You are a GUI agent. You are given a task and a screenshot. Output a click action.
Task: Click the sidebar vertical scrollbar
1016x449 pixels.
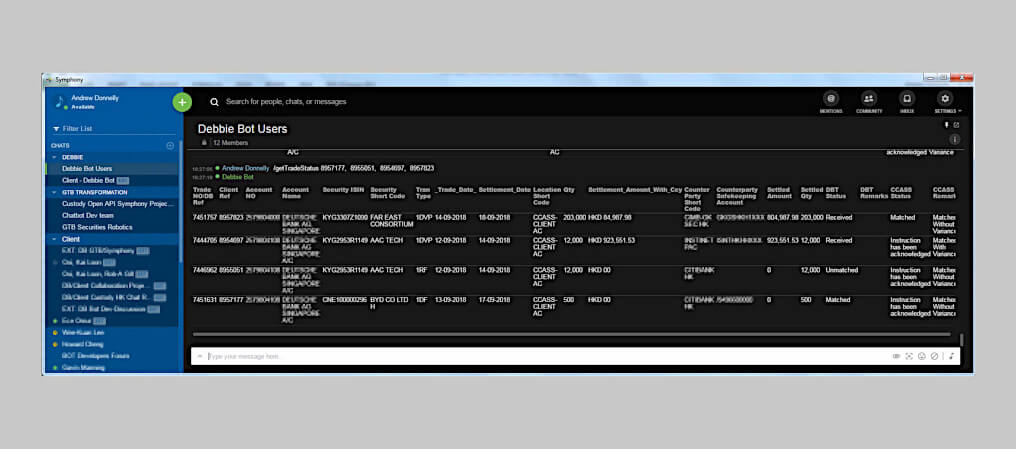pyautogui.click(x=181, y=201)
